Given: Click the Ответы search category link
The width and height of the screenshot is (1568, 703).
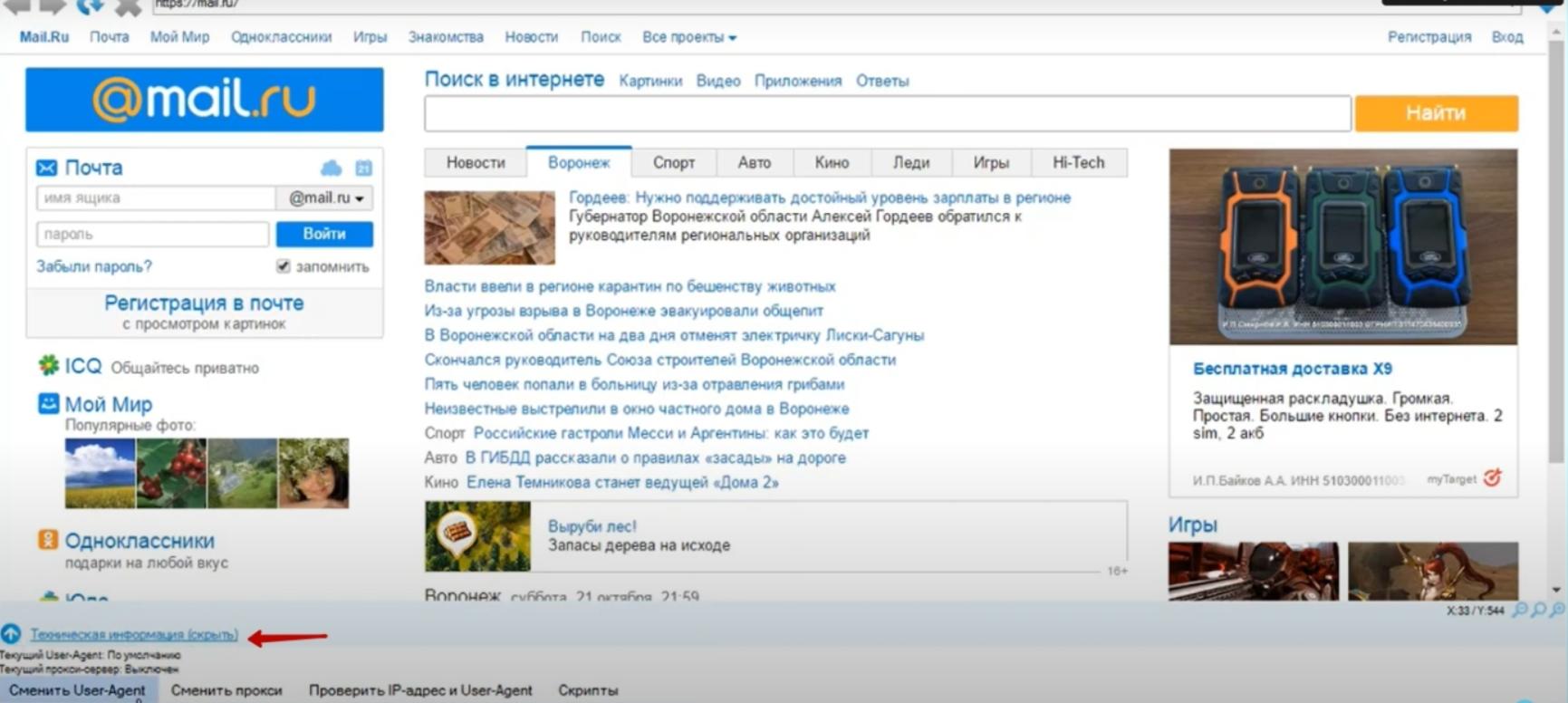Looking at the screenshot, I should 882,81.
